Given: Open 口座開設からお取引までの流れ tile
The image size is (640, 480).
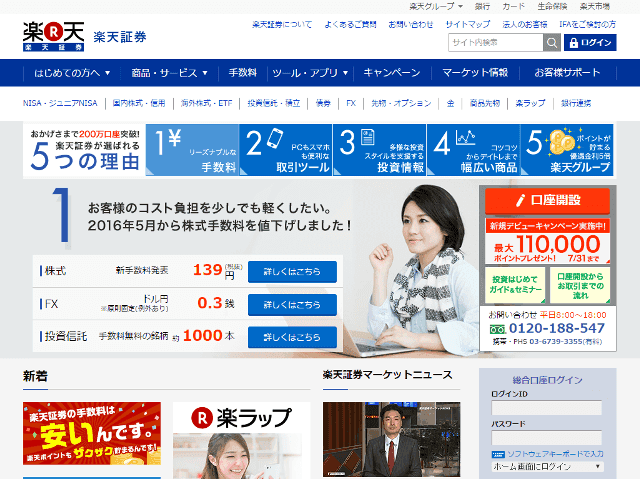Looking at the screenshot, I should (580, 285).
